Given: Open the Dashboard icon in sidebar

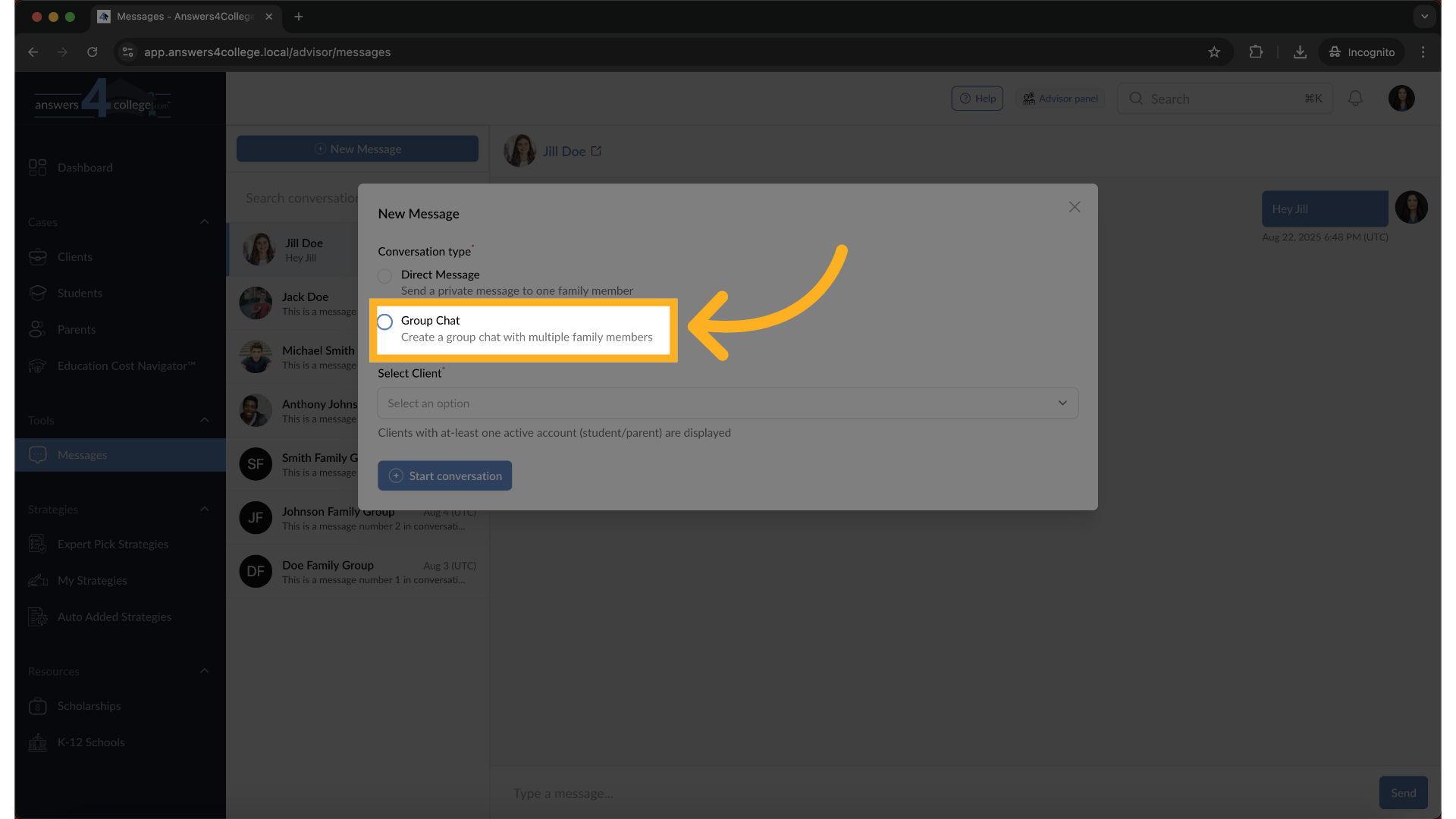Looking at the screenshot, I should 37,168.
